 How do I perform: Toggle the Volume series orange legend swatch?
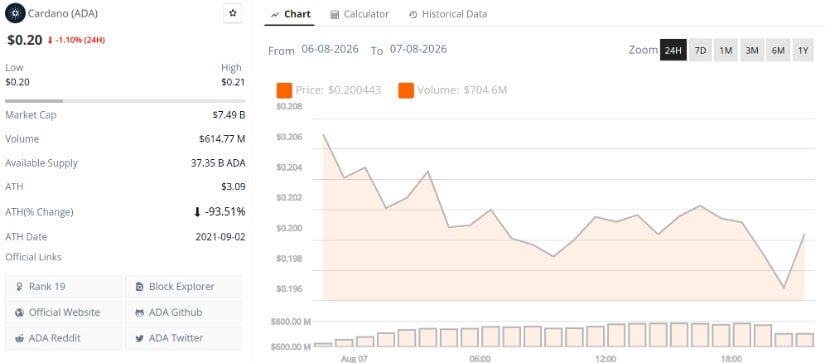click(406, 90)
